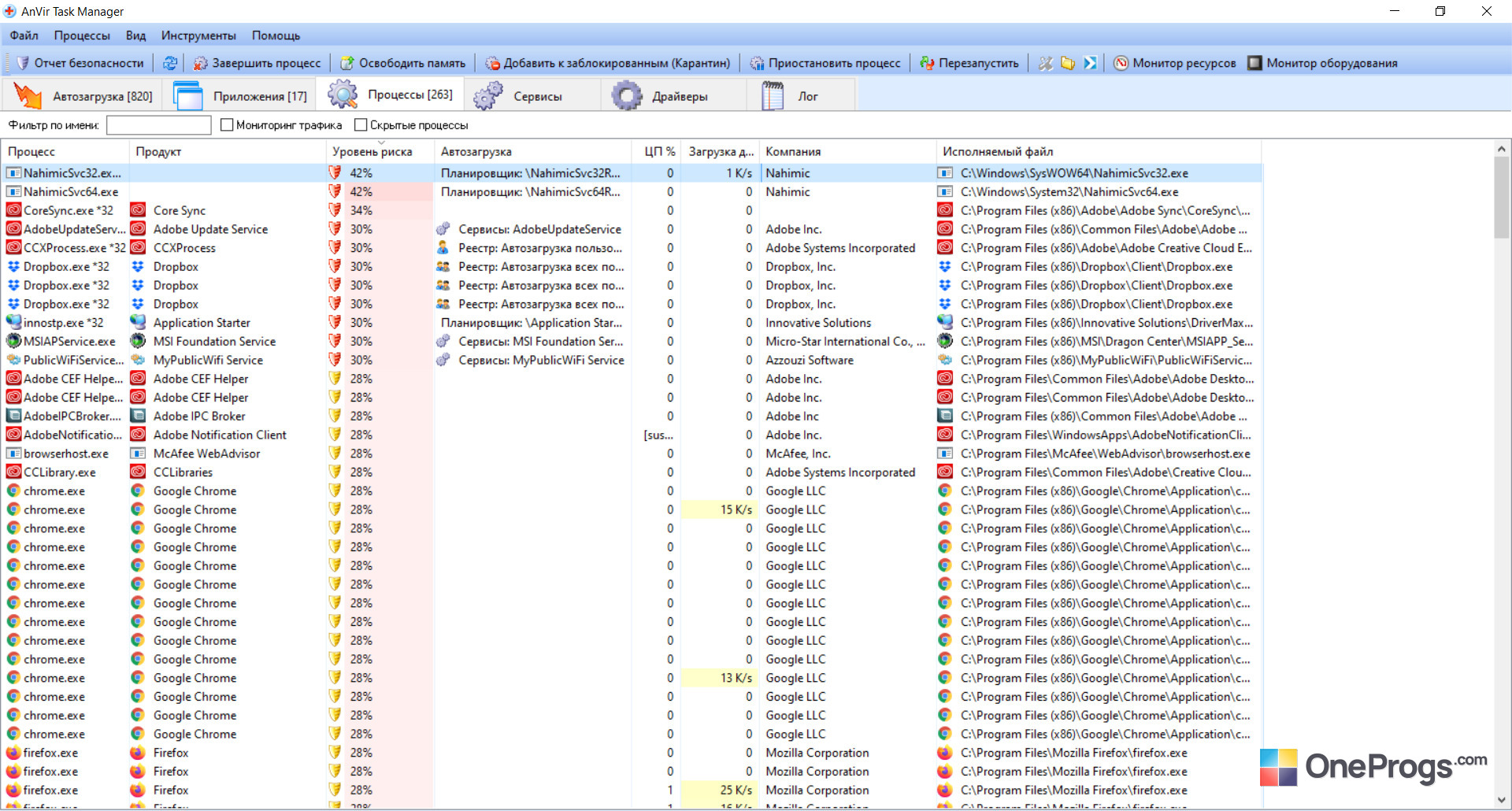
Task: Click the browserhost.exe process icon
Action: (13, 454)
